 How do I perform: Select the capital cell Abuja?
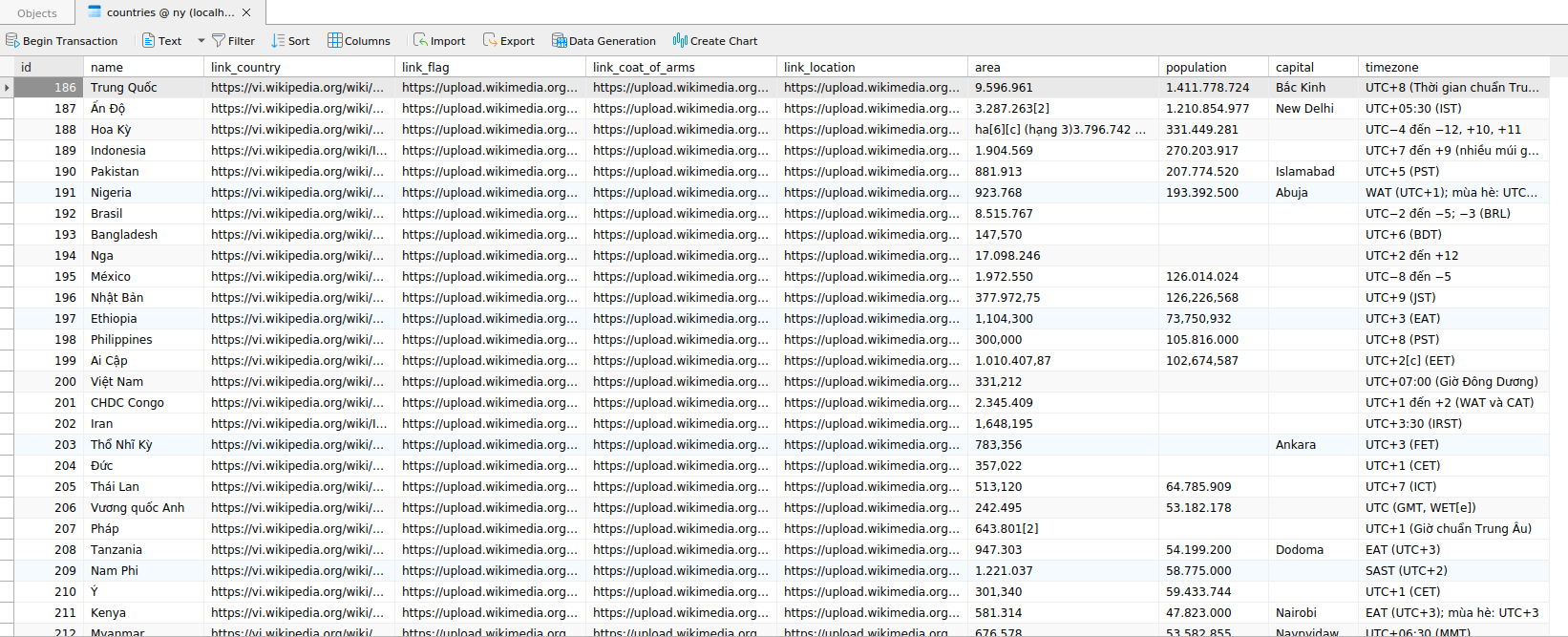click(x=1313, y=192)
